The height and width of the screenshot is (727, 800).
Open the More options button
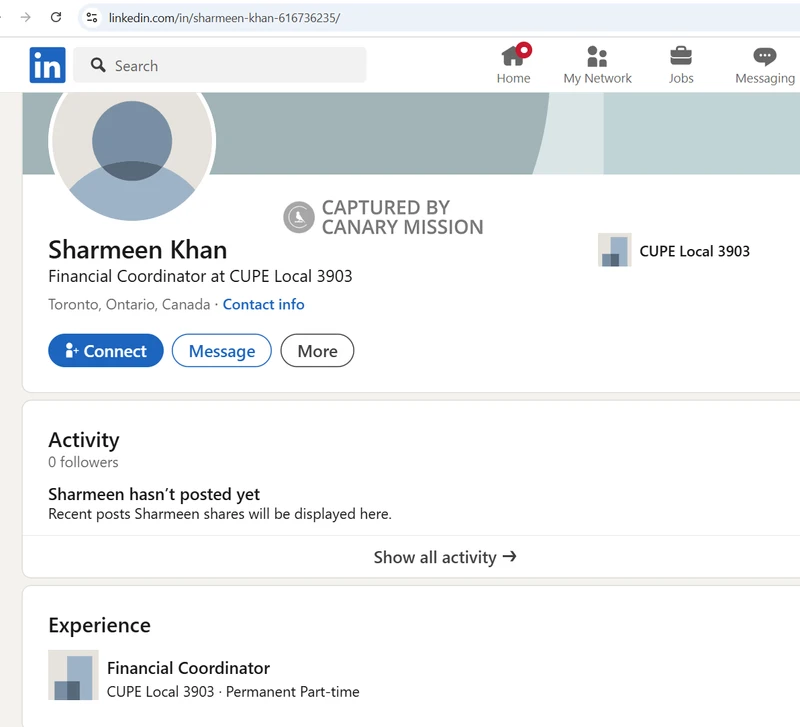[x=317, y=351]
